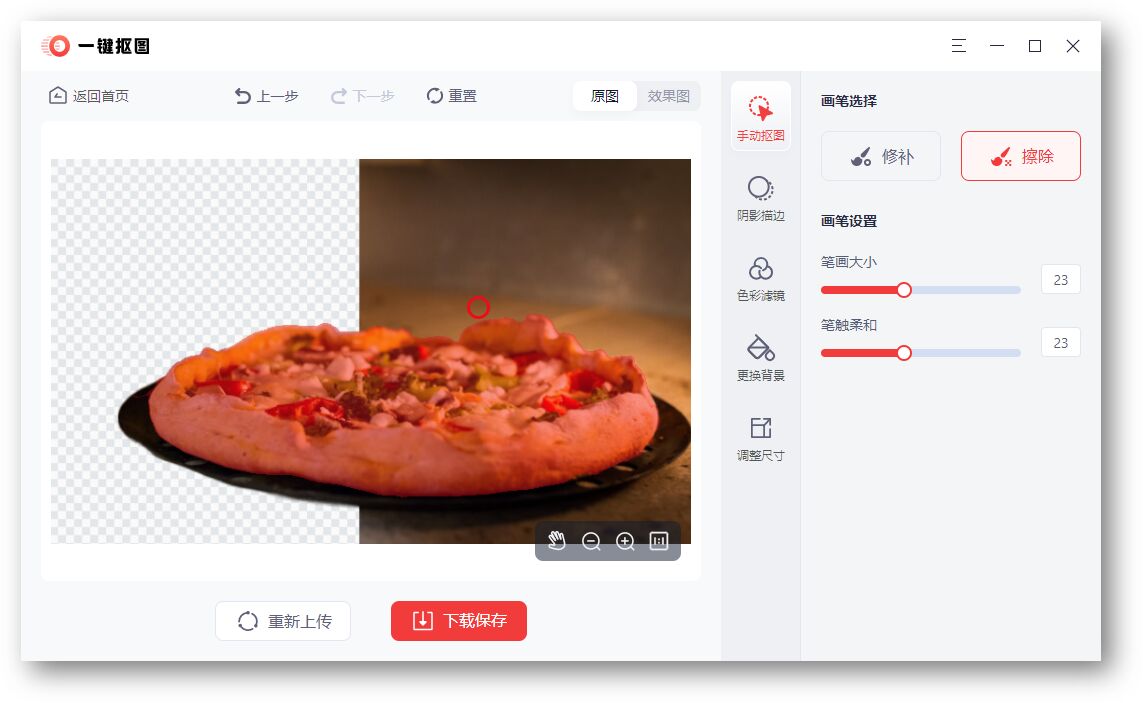Open the 阴影描边 shadow stroke panel
The height and width of the screenshot is (703, 1143).
click(760, 198)
